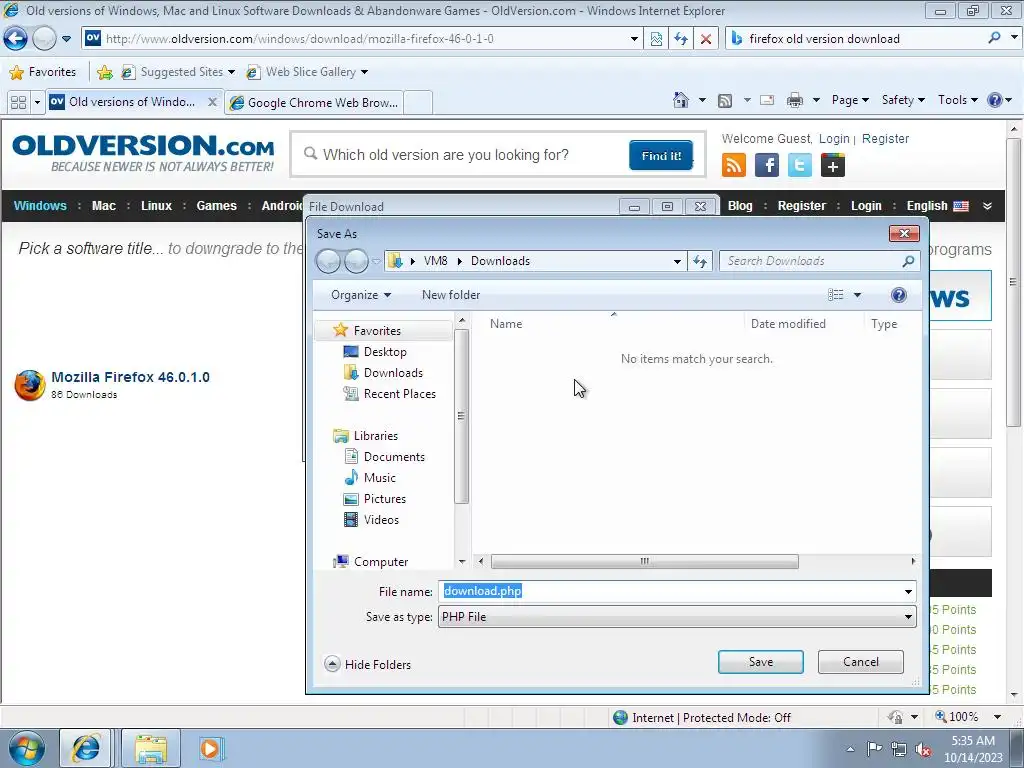Open the Tools menu in command bar
This screenshot has height=768, width=1024.
point(957,100)
